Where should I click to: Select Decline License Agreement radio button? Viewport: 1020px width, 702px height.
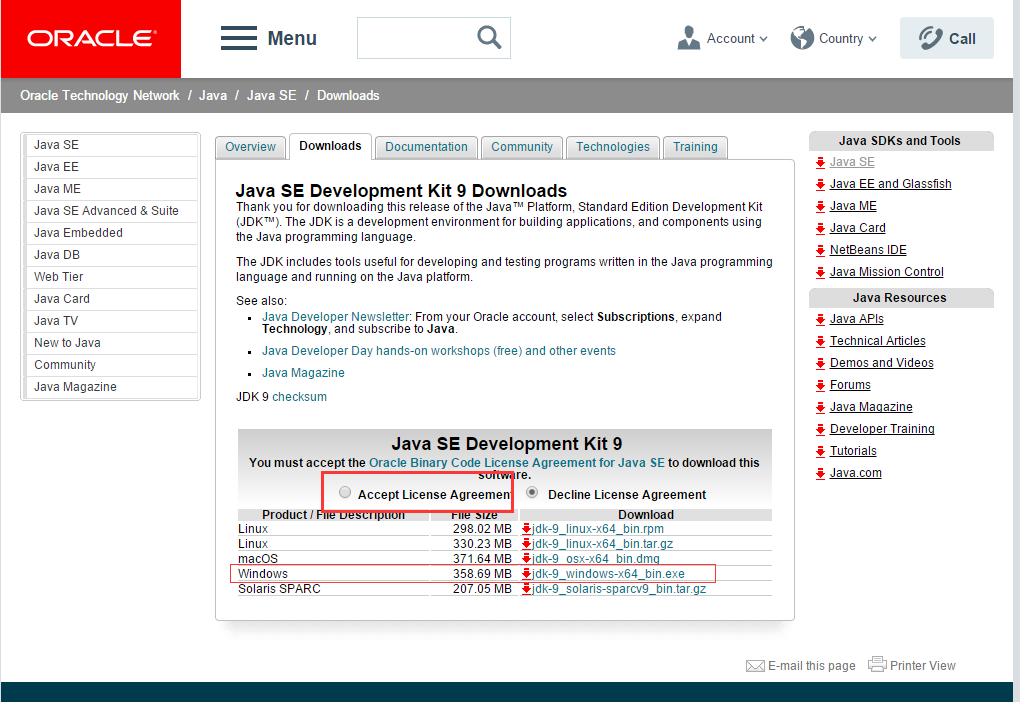coord(532,493)
